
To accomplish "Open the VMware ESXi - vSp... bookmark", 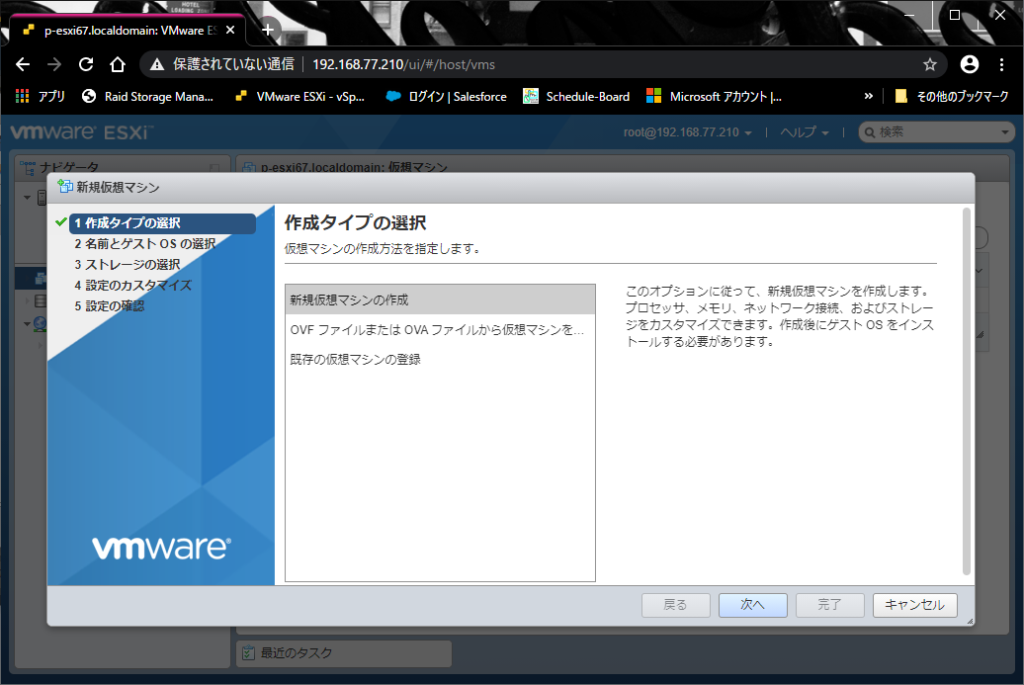I will click(300, 97).
